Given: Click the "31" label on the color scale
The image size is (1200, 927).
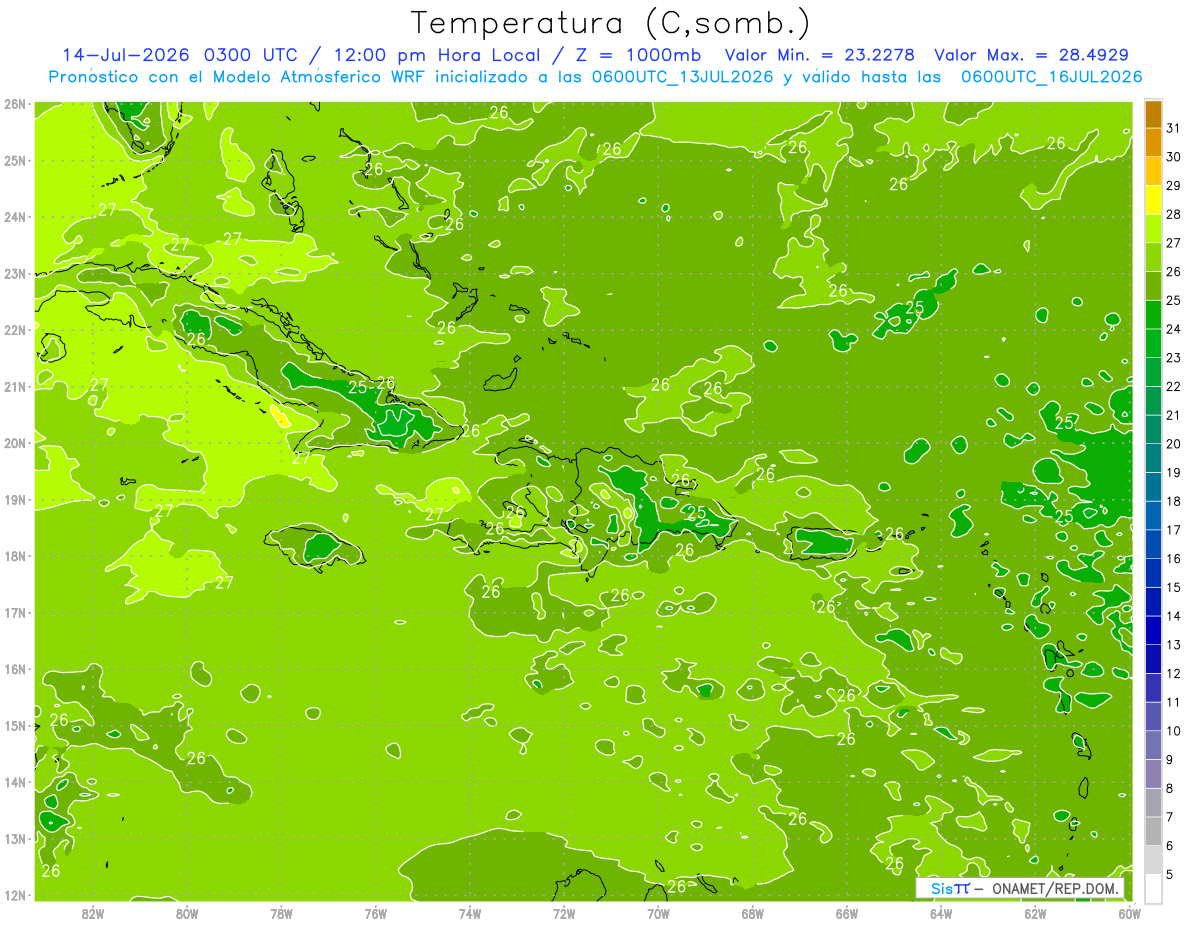Looking at the screenshot, I should pyautogui.click(x=1174, y=128).
